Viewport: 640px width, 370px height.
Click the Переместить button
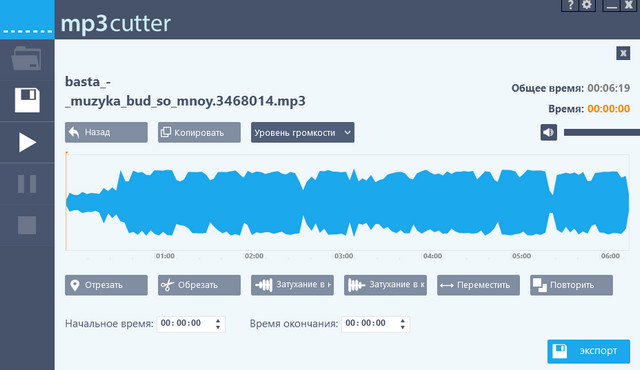click(478, 285)
